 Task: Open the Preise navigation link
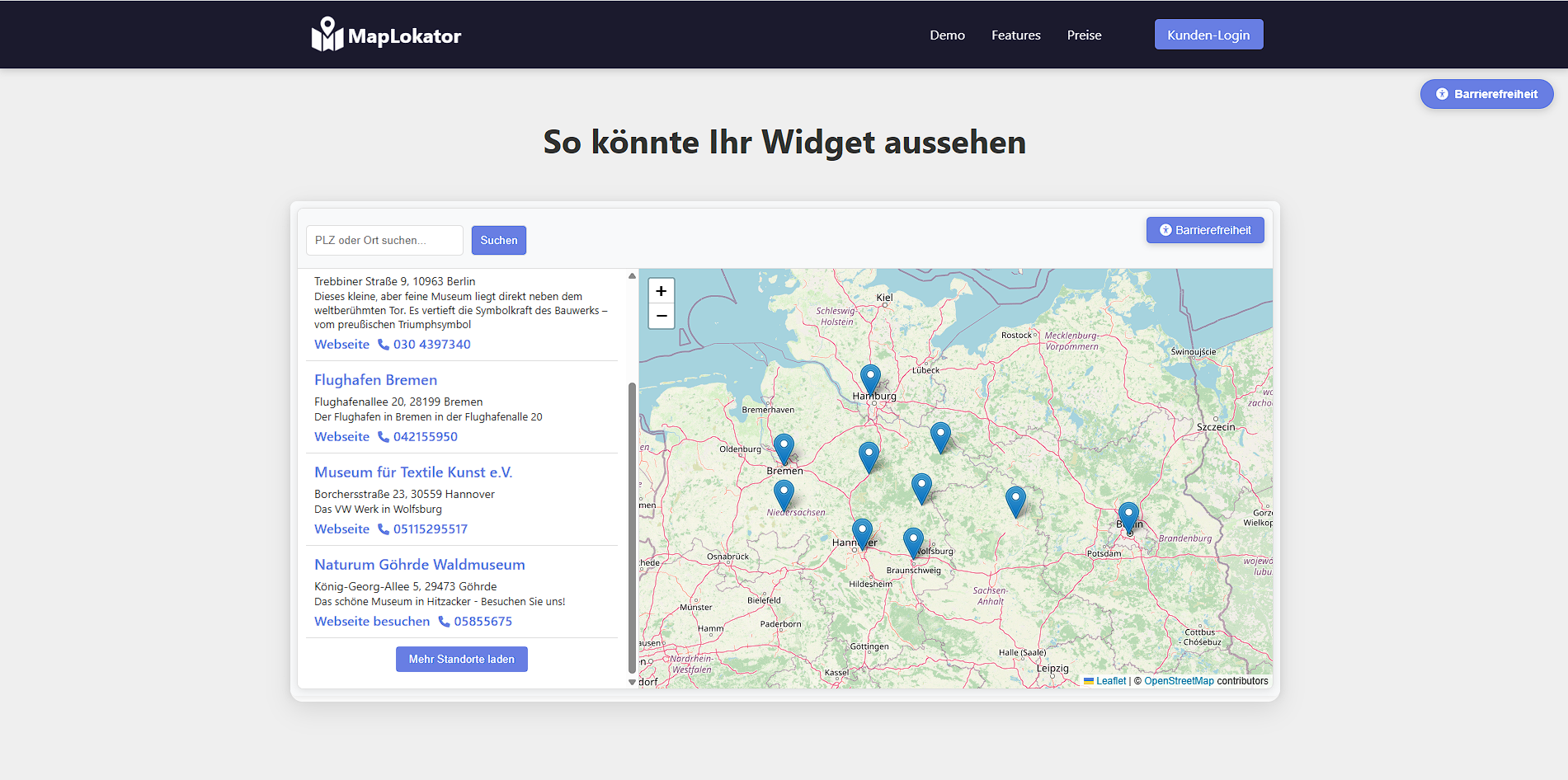click(x=1084, y=35)
